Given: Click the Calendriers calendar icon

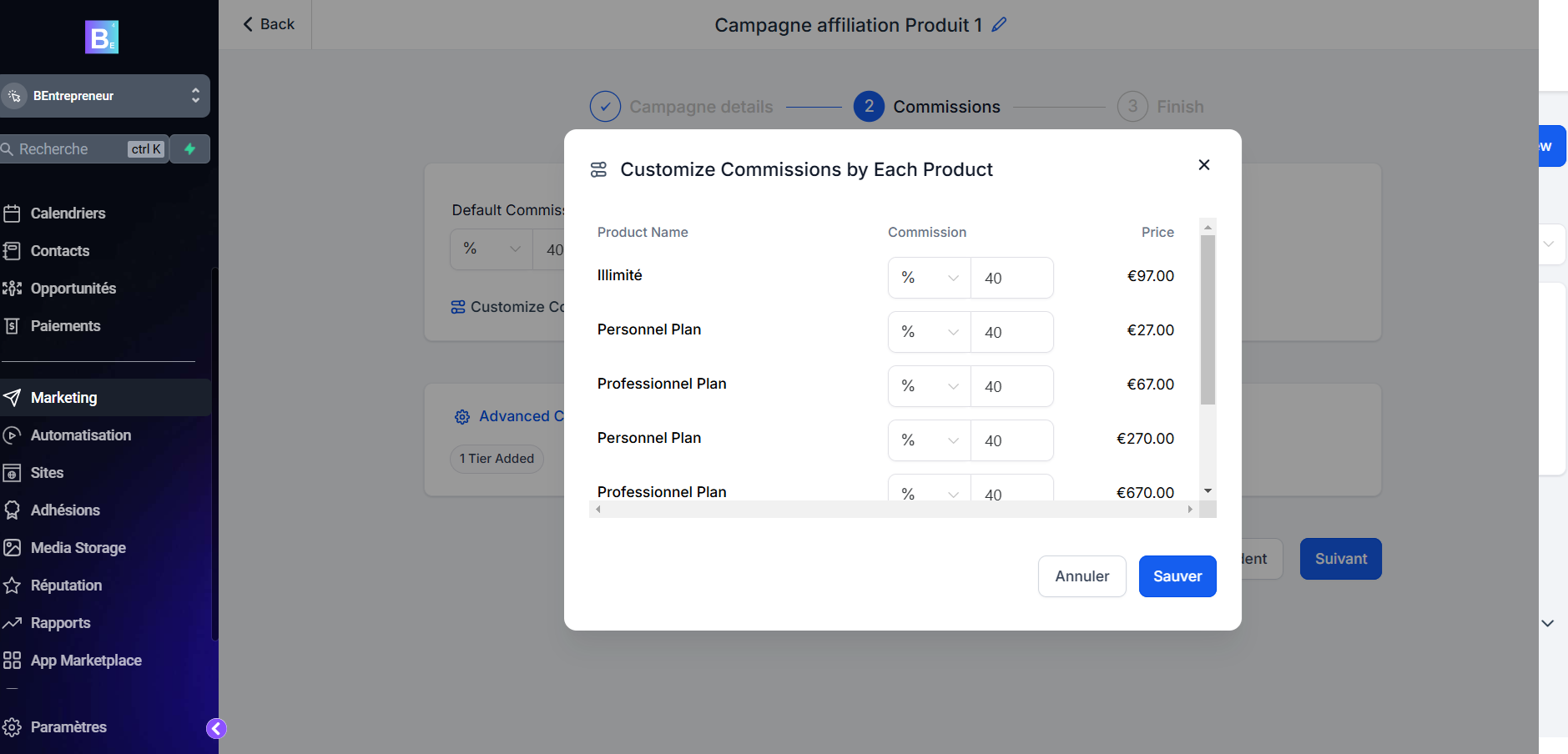Looking at the screenshot, I should coord(12,214).
